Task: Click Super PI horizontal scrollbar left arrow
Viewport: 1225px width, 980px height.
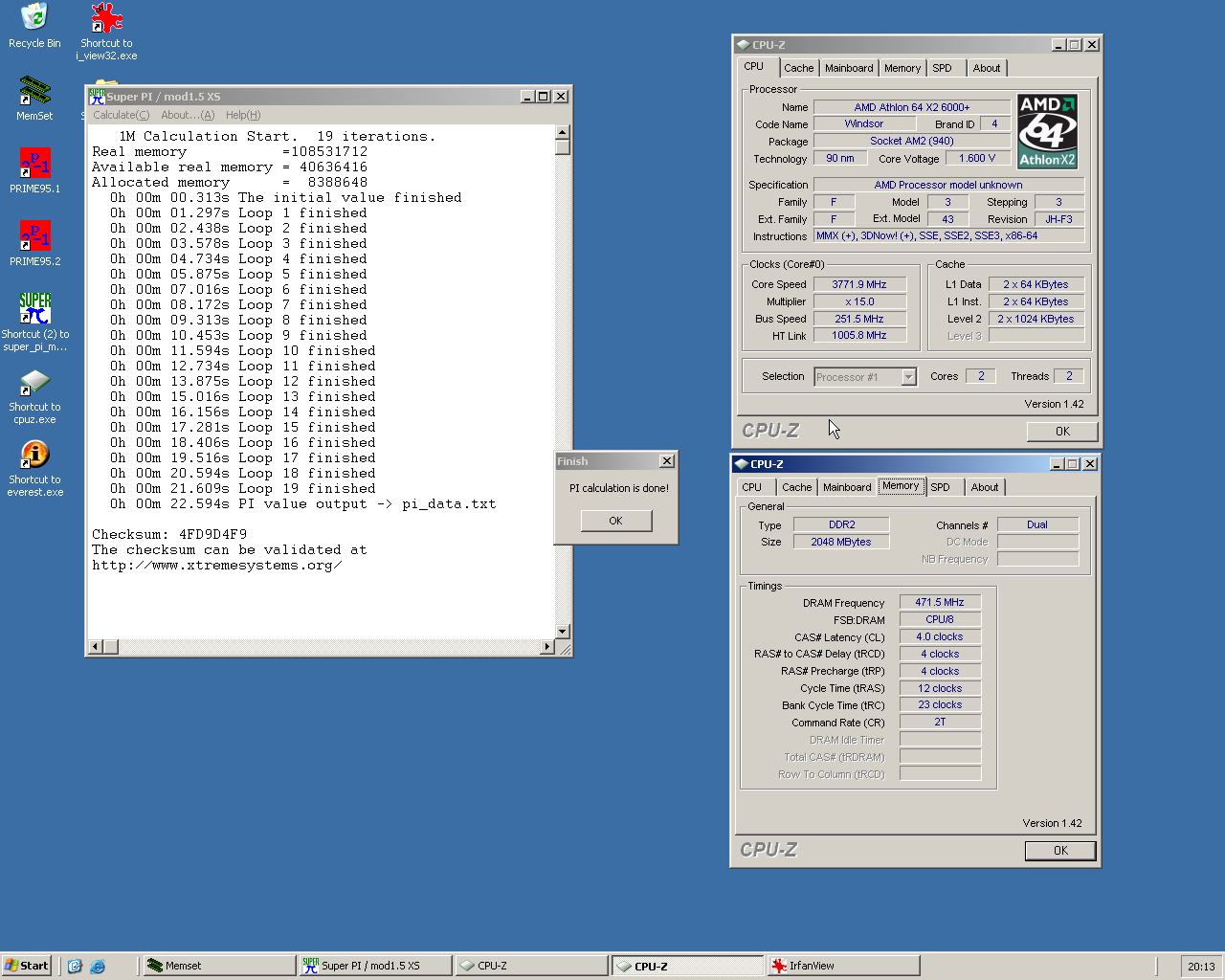Action: point(94,647)
